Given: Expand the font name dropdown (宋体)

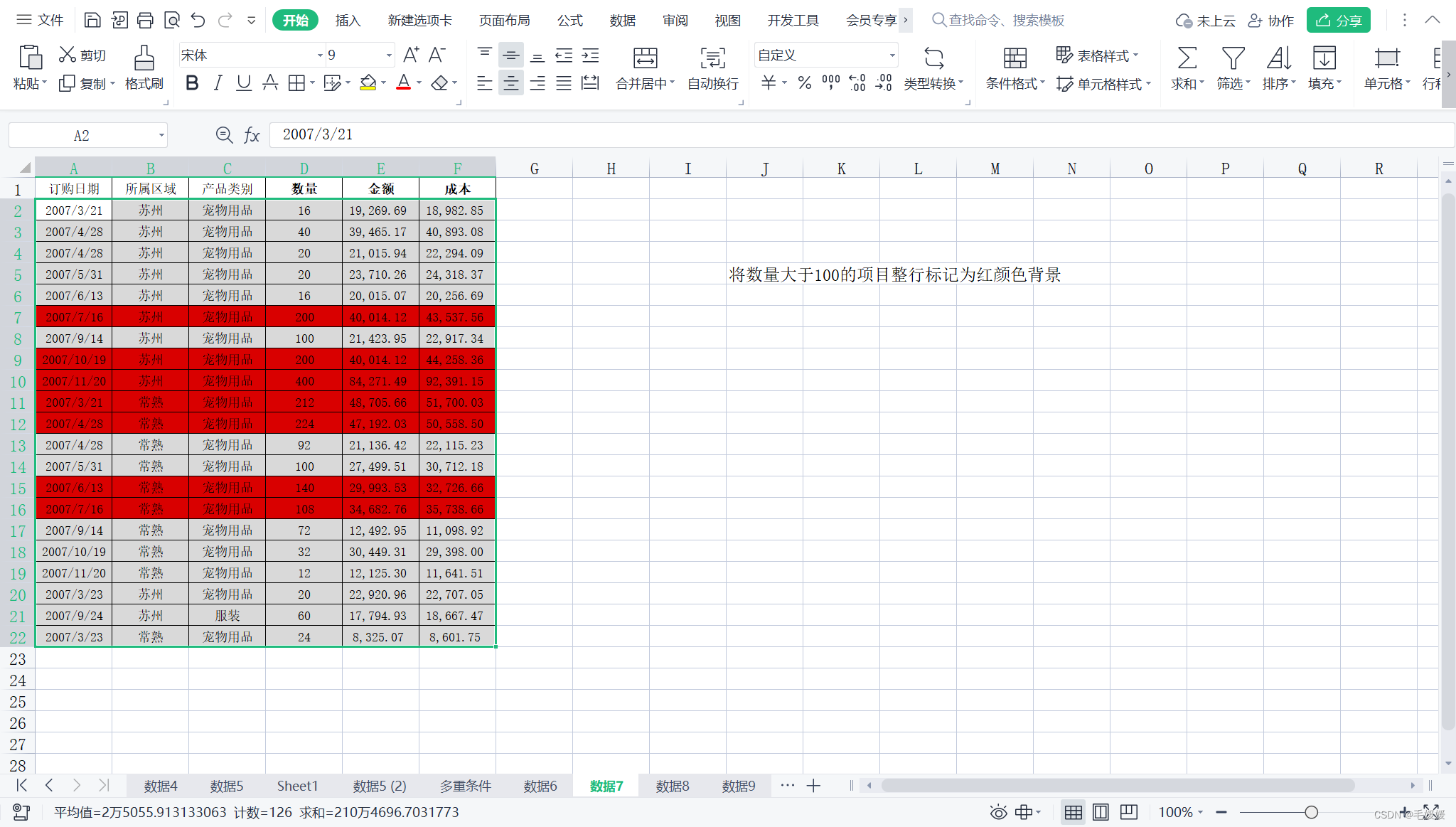Looking at the screenshot, I should [319, 55].
